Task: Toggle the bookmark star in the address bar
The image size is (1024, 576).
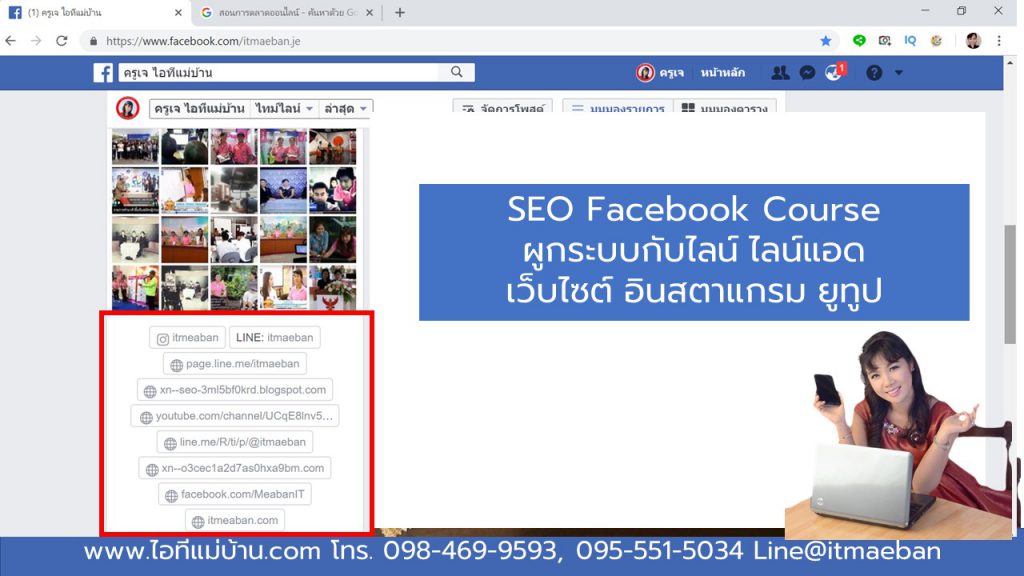Action: coord(824,40)
